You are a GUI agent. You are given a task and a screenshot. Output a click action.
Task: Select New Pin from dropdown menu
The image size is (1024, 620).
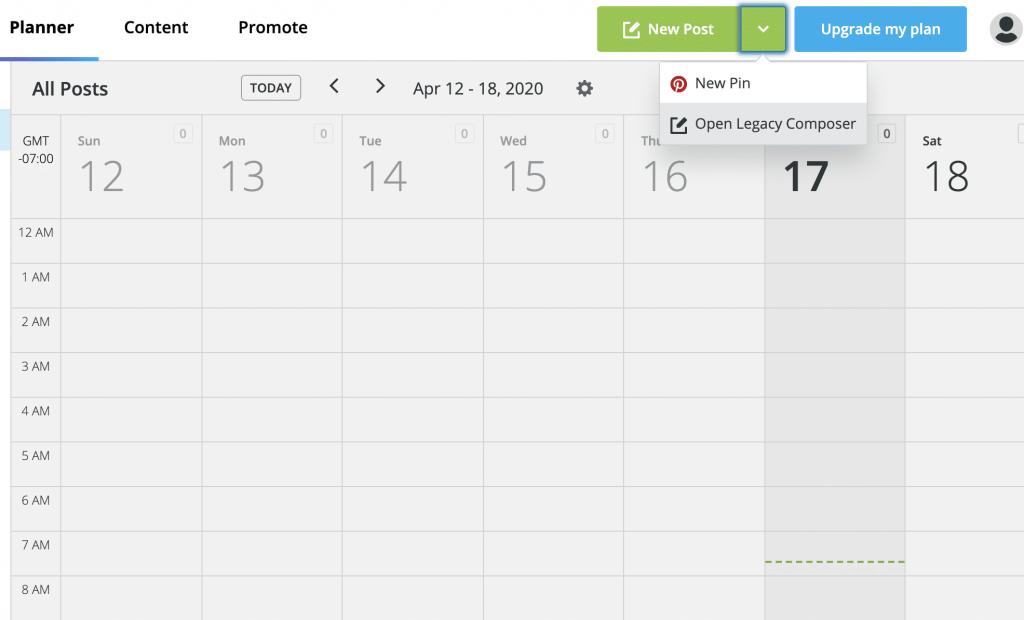point(763,83)
